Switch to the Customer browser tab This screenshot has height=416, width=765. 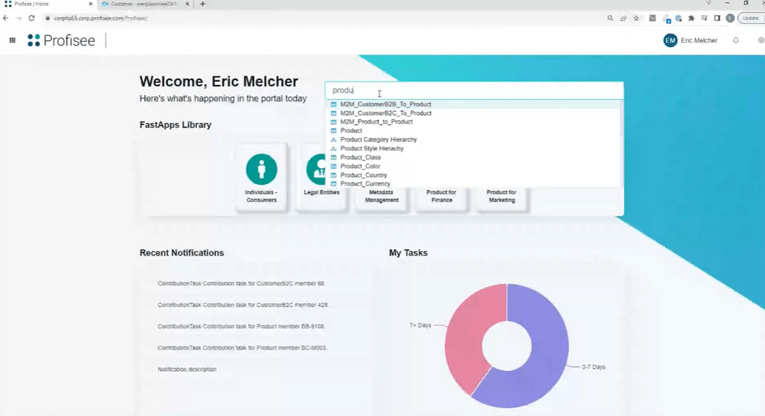[143, 4]
